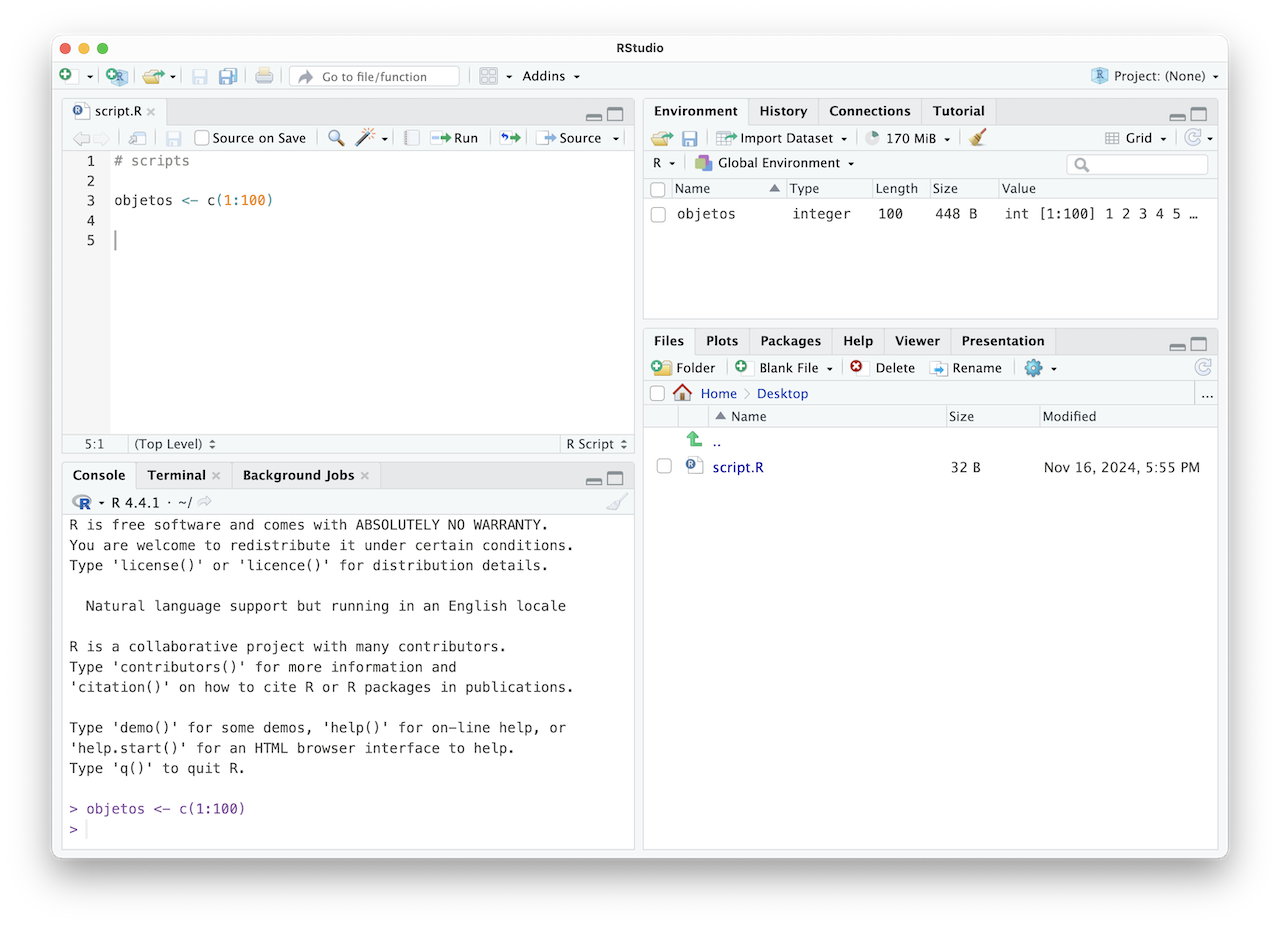Open the Project: (None) menu

coord(1155,76)
